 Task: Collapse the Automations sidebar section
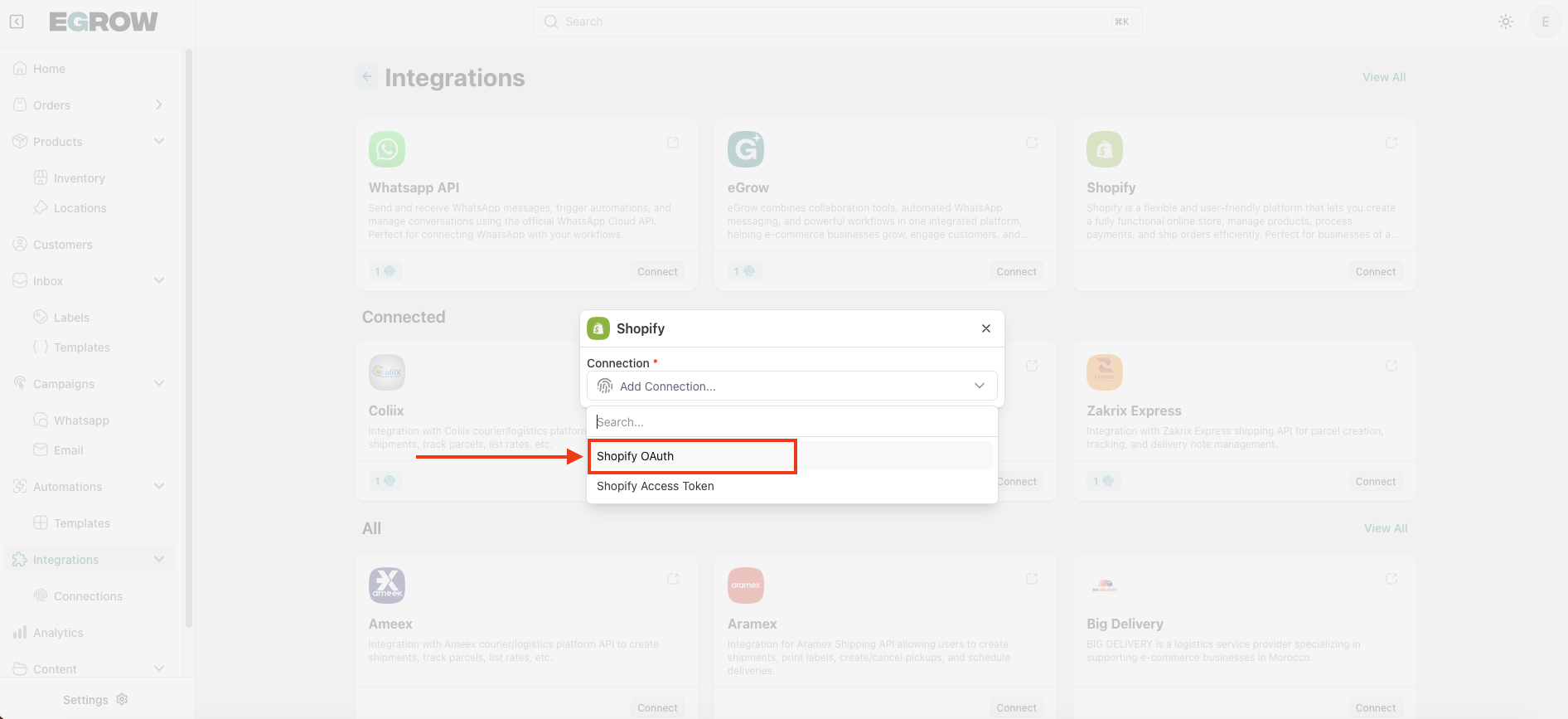click(159, 487)
